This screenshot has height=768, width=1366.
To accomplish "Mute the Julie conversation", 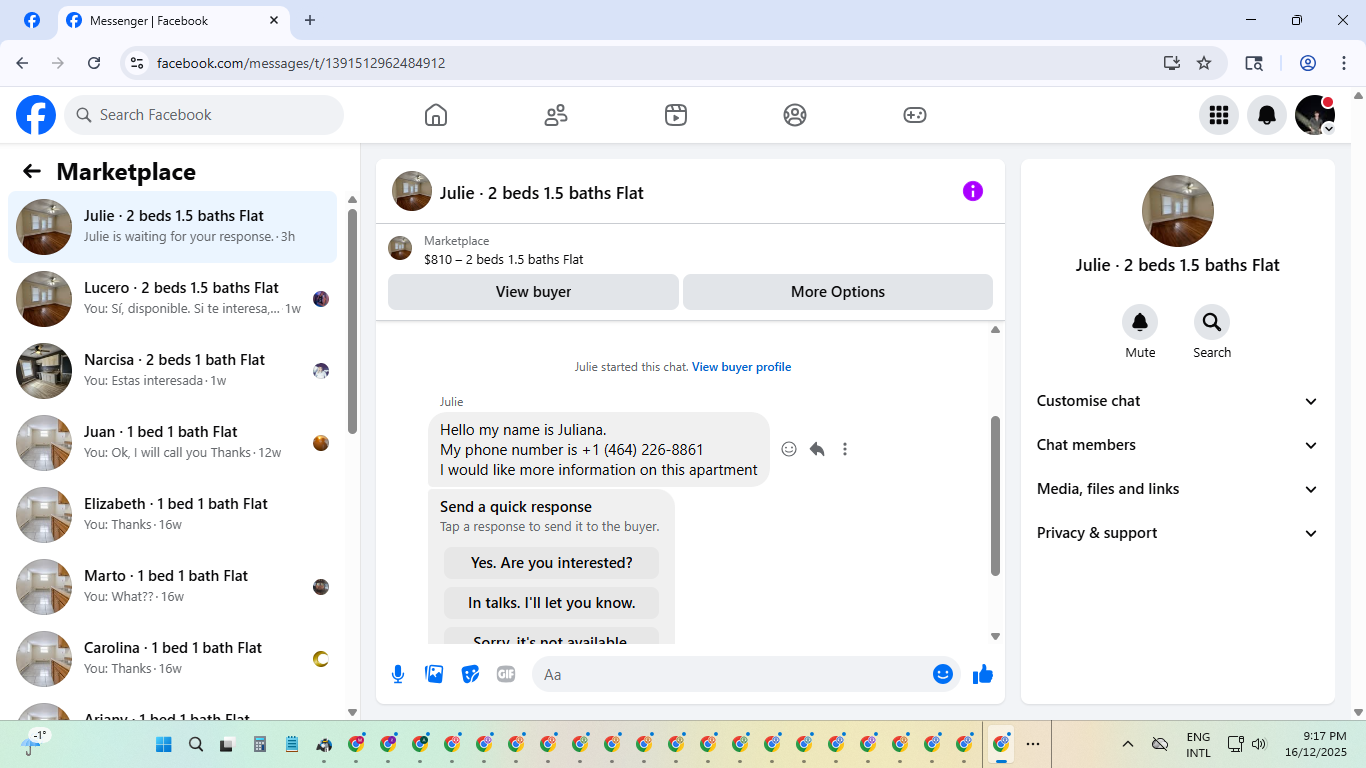I will click(1140, 322).
